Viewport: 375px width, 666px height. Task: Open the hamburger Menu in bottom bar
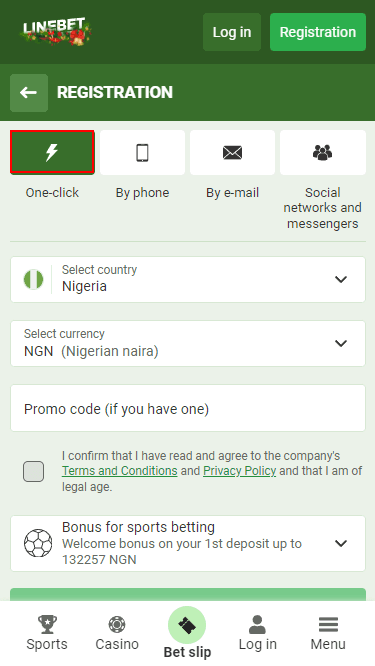pyautogui.click(x=328, y=624)
